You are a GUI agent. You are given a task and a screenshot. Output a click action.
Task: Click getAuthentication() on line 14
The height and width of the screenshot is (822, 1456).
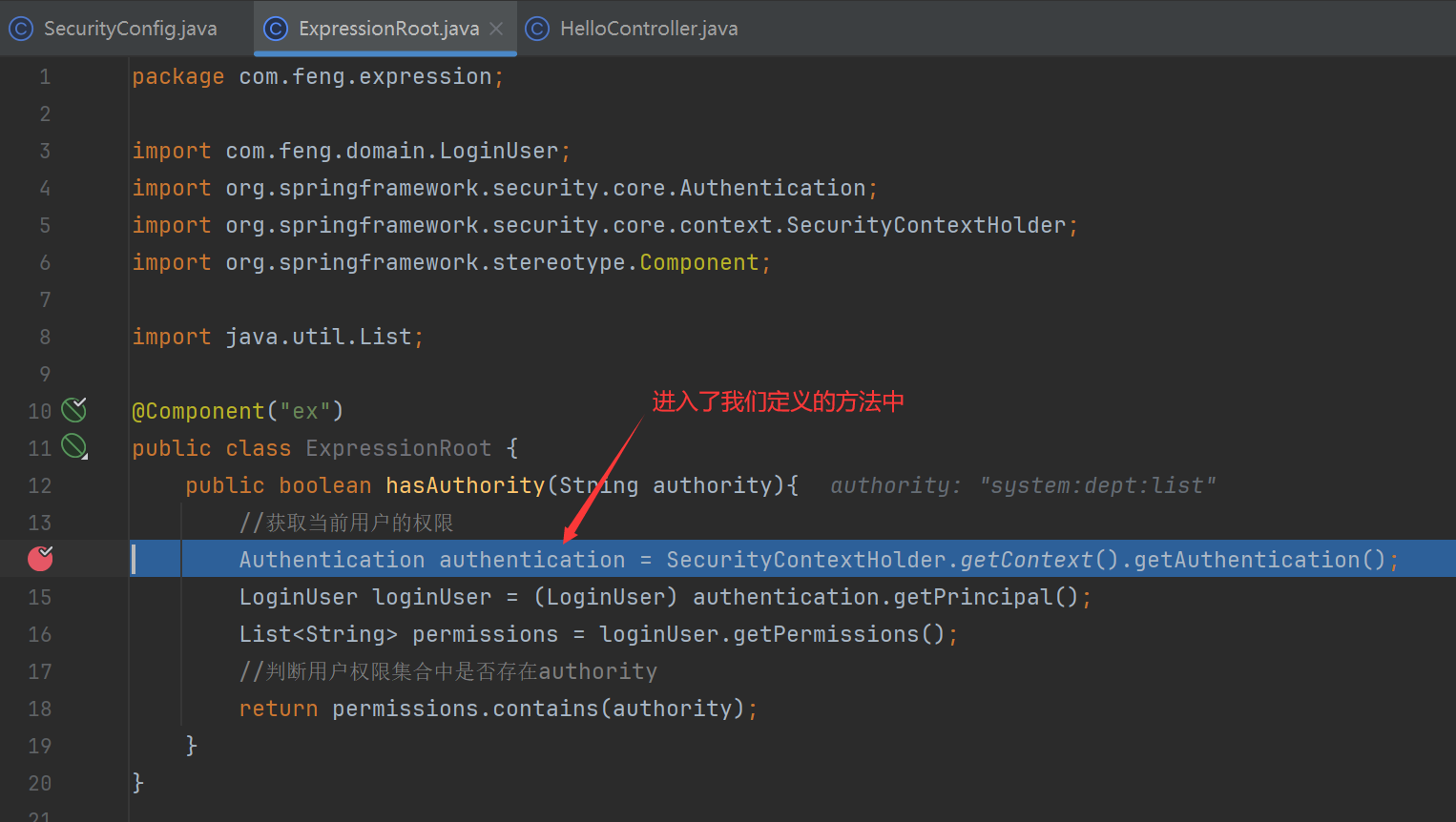[1259, 560]
